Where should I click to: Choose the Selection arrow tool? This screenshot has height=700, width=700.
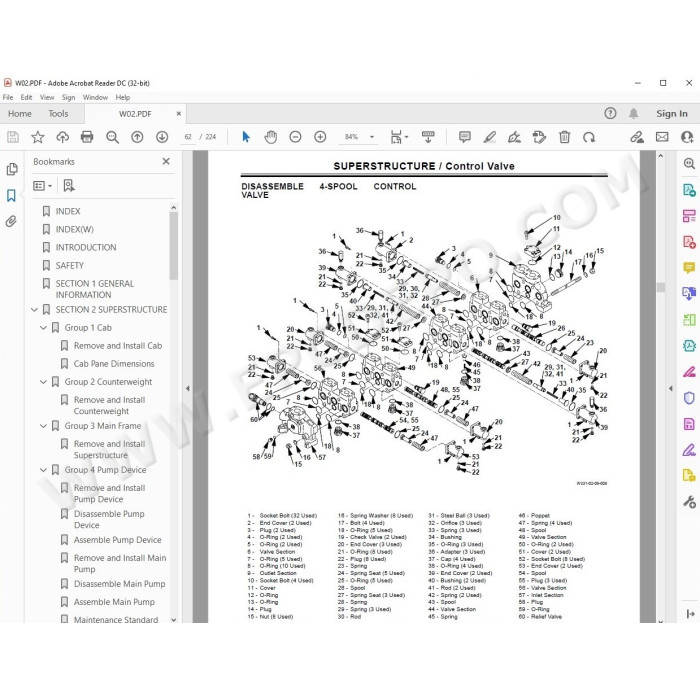246,137
